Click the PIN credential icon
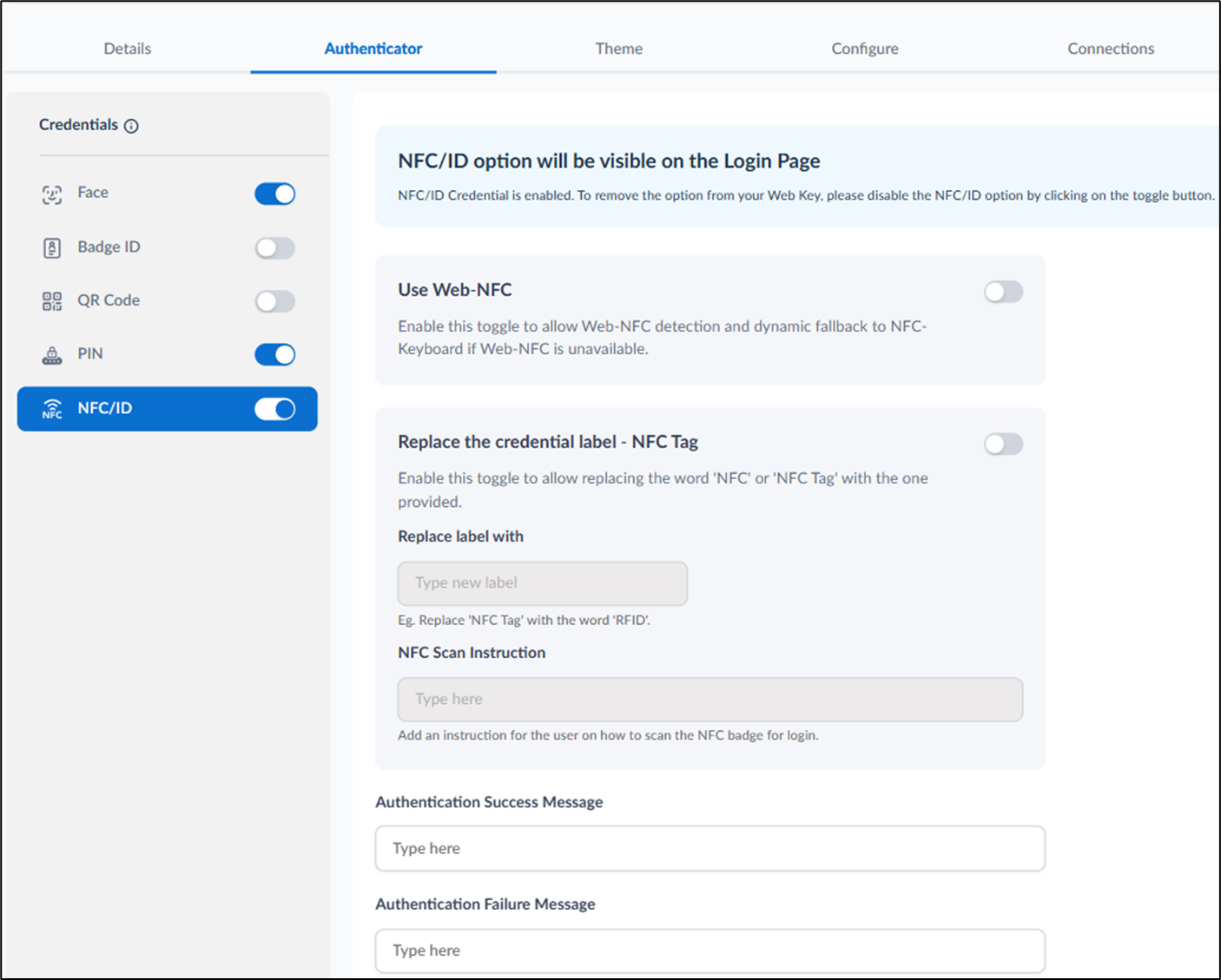1221x980 pixels. coord(52,355)
